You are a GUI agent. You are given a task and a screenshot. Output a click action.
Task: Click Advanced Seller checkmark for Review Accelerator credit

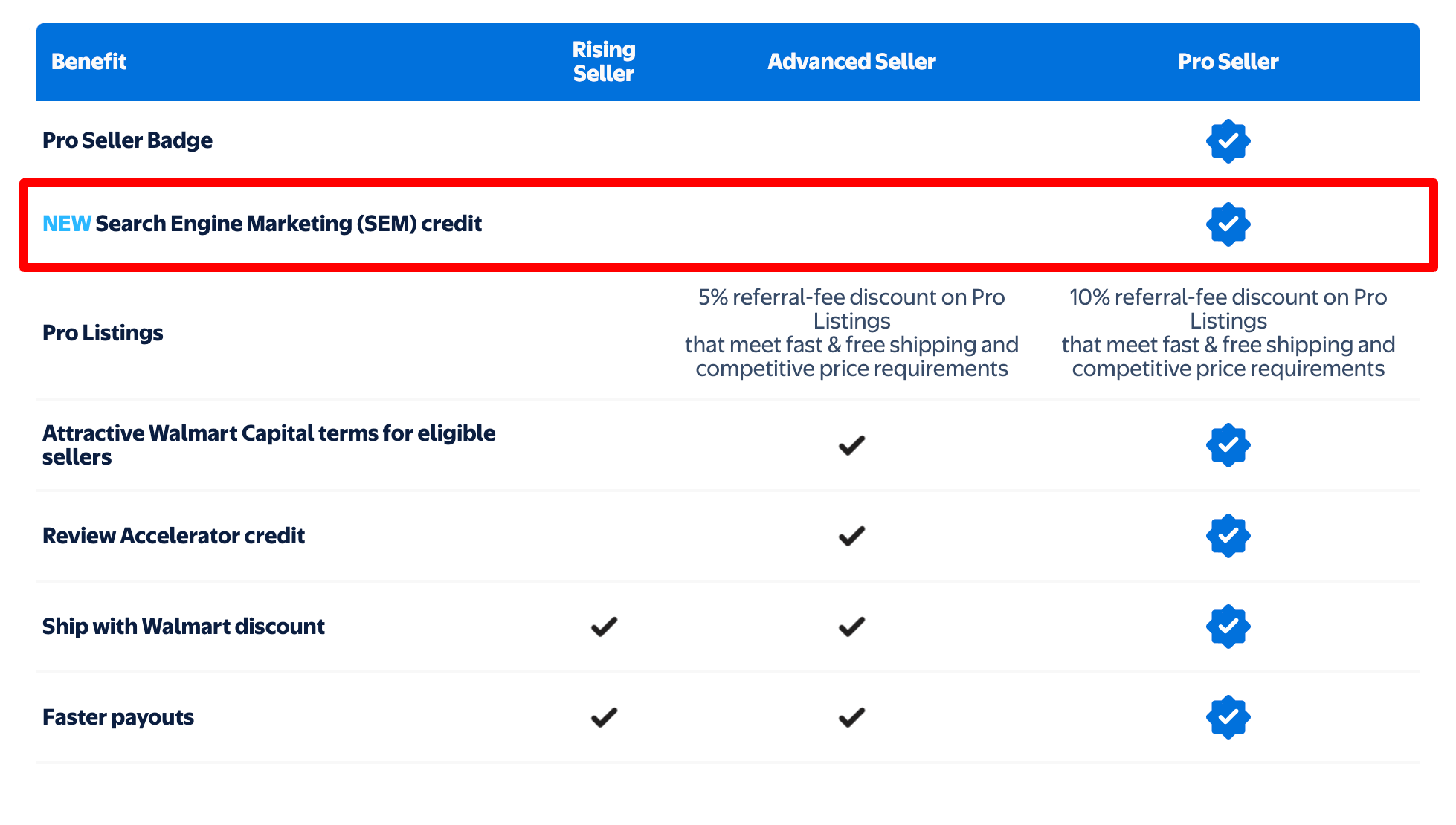tap(851, 536)
